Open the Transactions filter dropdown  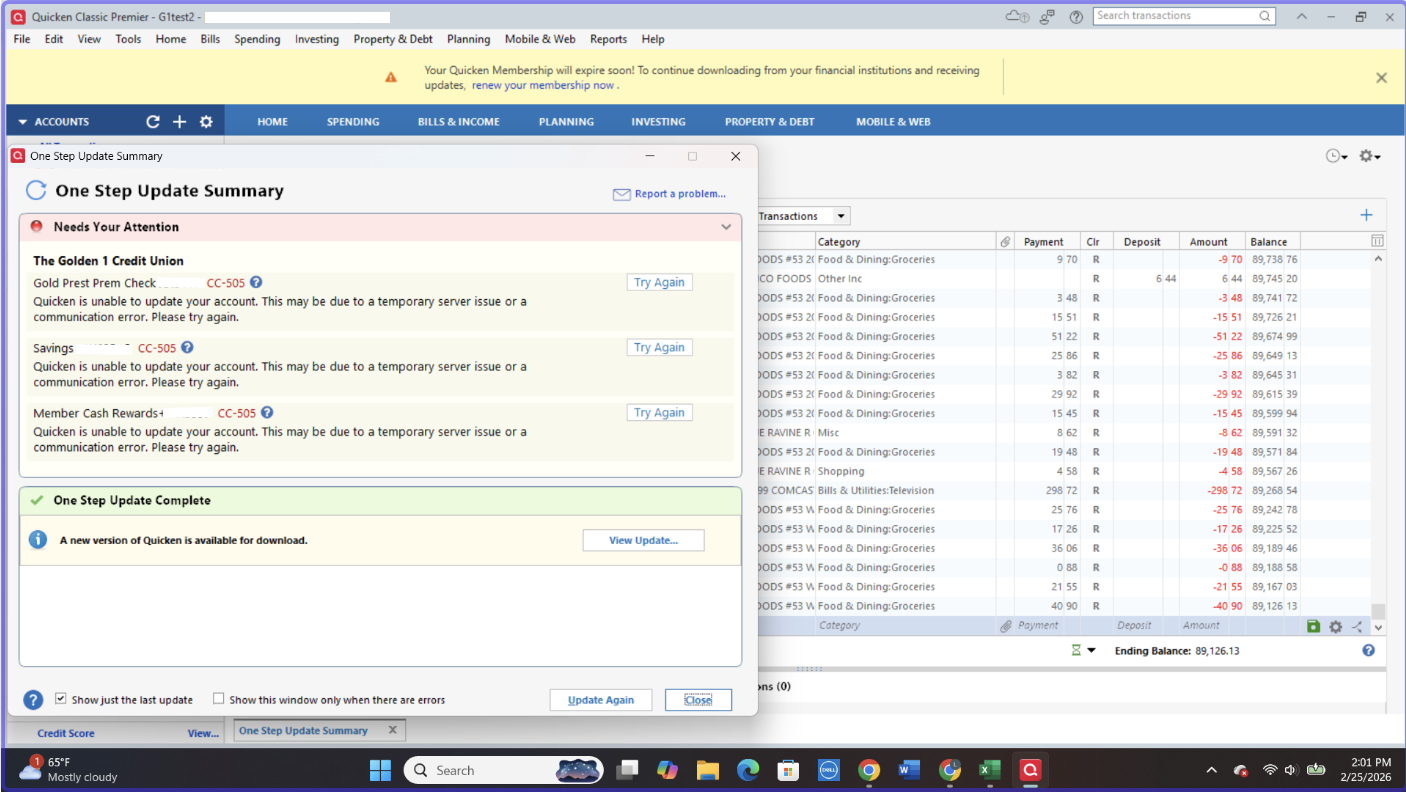(x=842, y=216)
